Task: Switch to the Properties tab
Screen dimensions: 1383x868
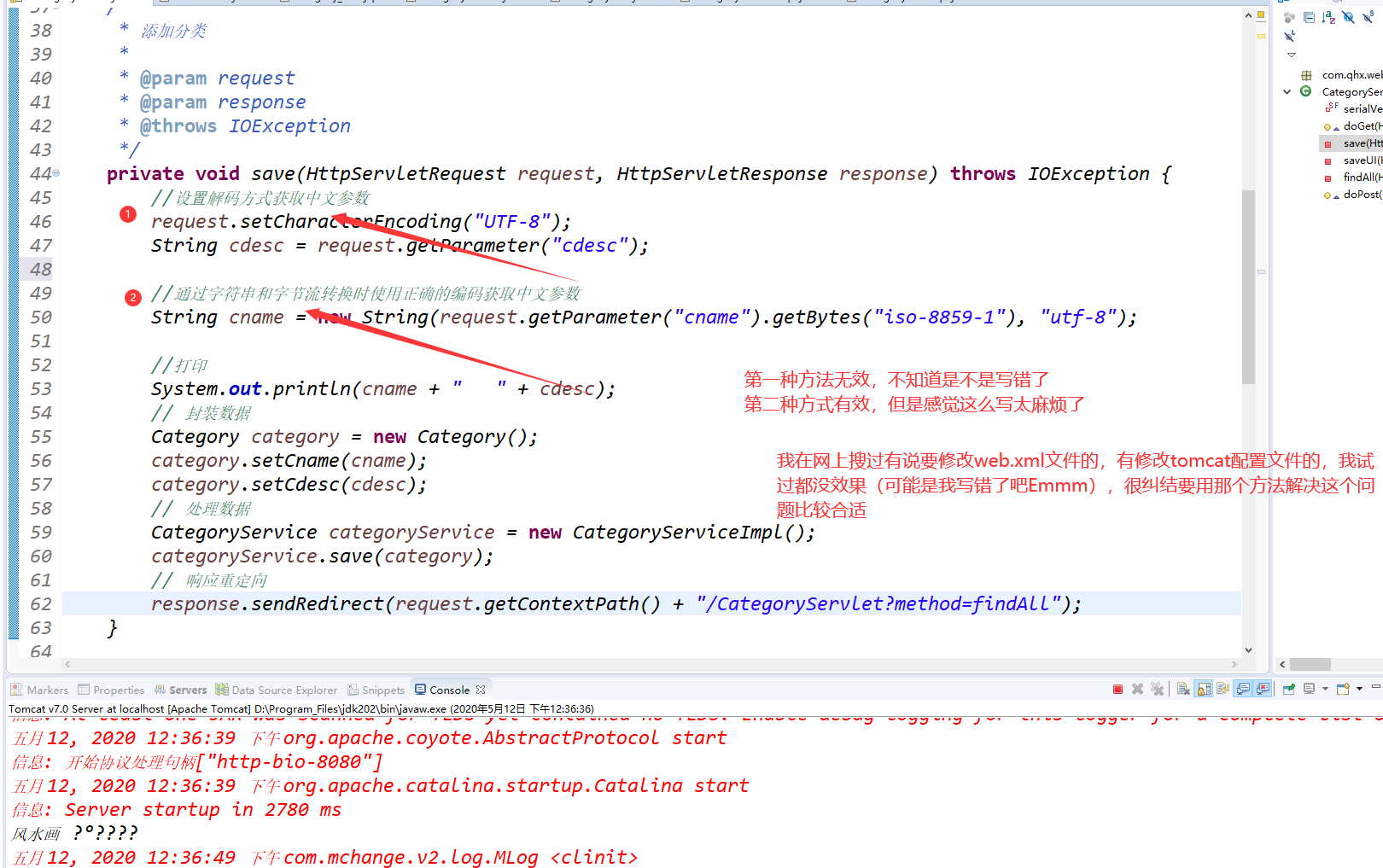Action: [111, 690]
